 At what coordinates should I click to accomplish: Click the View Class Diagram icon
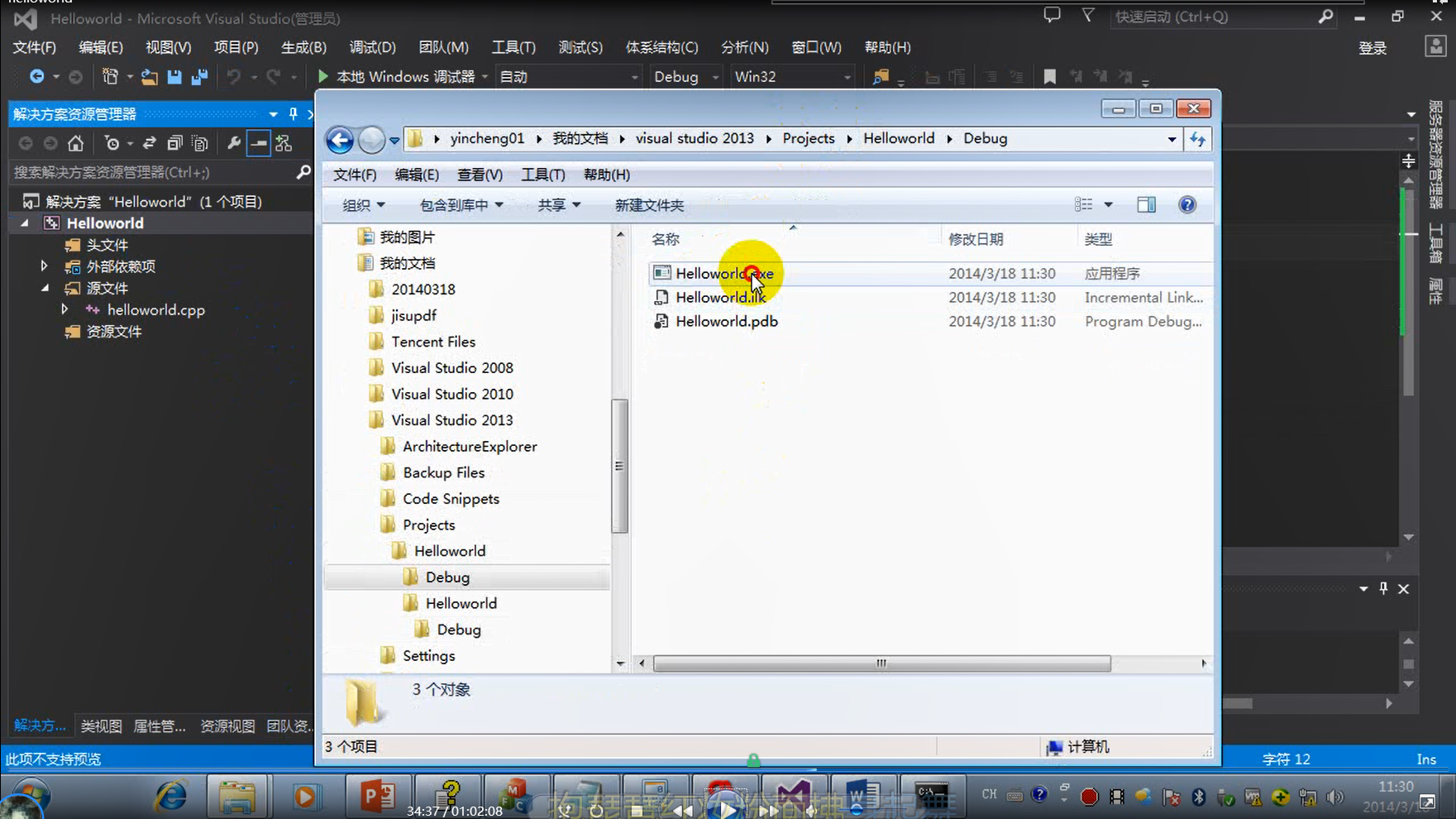tap(284, 143)
